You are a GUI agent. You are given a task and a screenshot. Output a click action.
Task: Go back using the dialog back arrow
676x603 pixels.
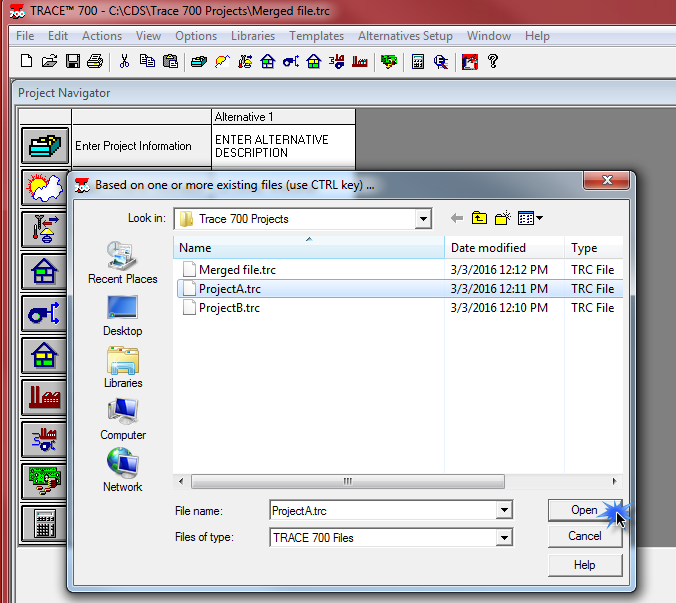(x=457, y=219)
